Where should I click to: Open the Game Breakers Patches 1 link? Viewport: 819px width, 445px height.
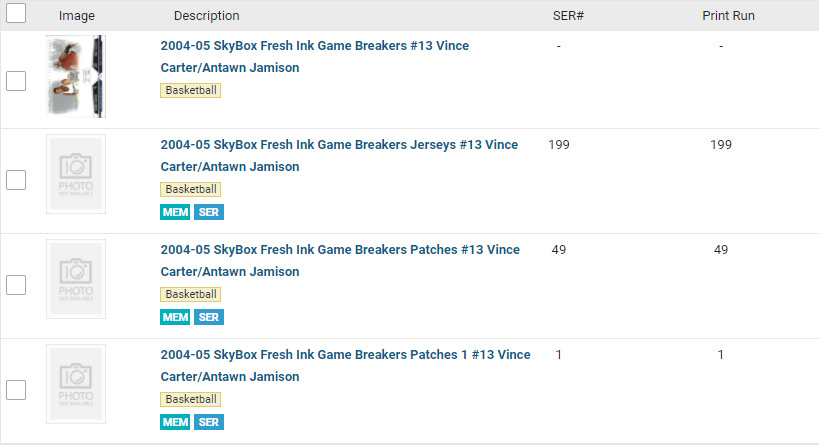click(x=345, y=355)
